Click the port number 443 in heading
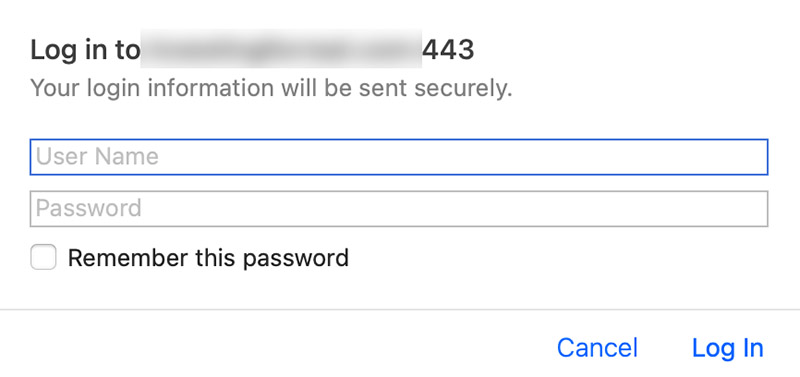 pos(448,50)
